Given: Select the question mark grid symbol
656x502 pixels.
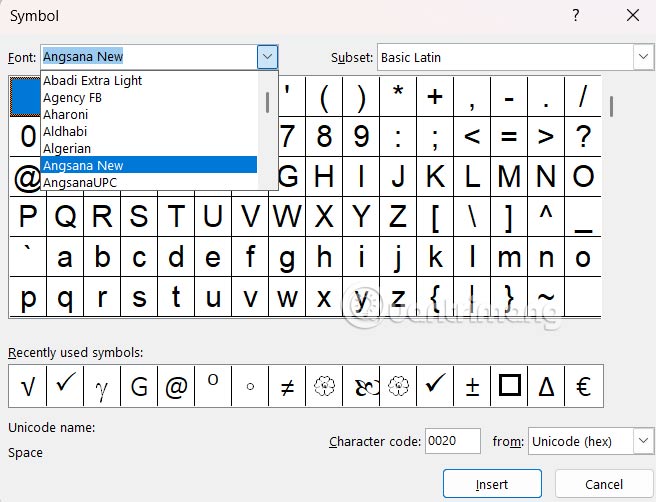Looking at the screenshot, I should 583,136.
